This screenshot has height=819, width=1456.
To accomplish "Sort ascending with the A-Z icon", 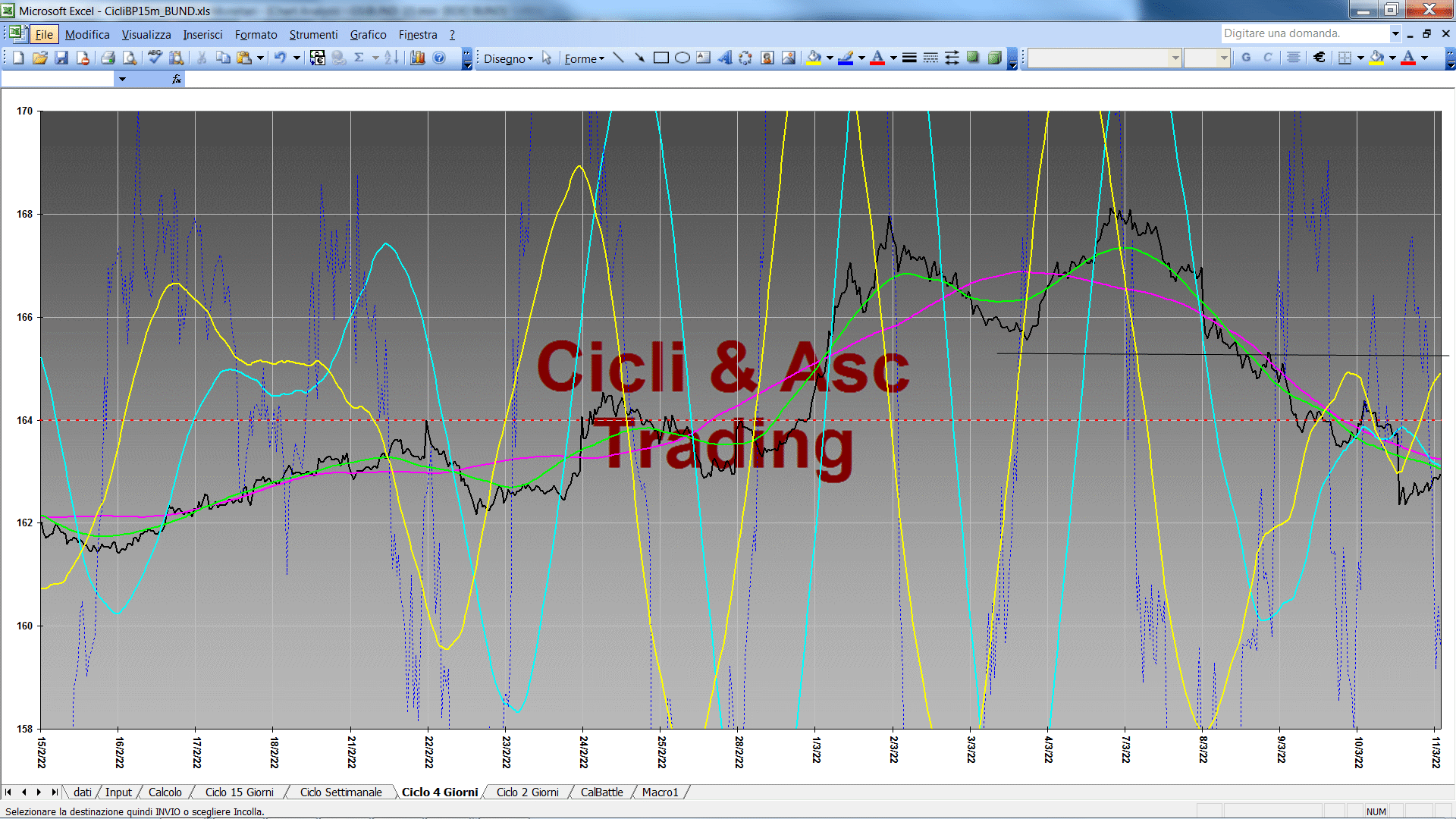I will pos(391,58).
